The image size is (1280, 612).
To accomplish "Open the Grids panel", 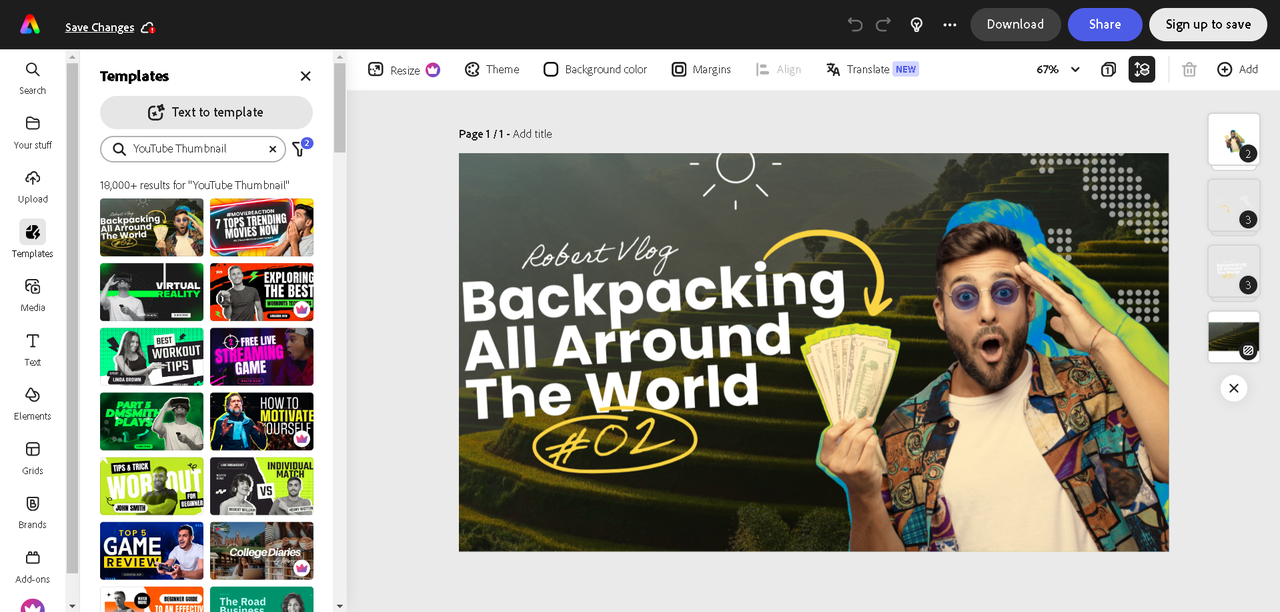I will coord(32,457).
